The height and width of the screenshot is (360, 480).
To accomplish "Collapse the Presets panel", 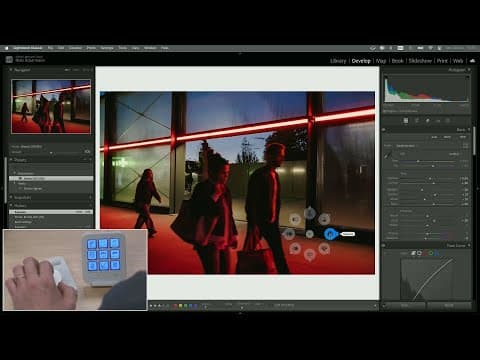I will pos(11,160).
